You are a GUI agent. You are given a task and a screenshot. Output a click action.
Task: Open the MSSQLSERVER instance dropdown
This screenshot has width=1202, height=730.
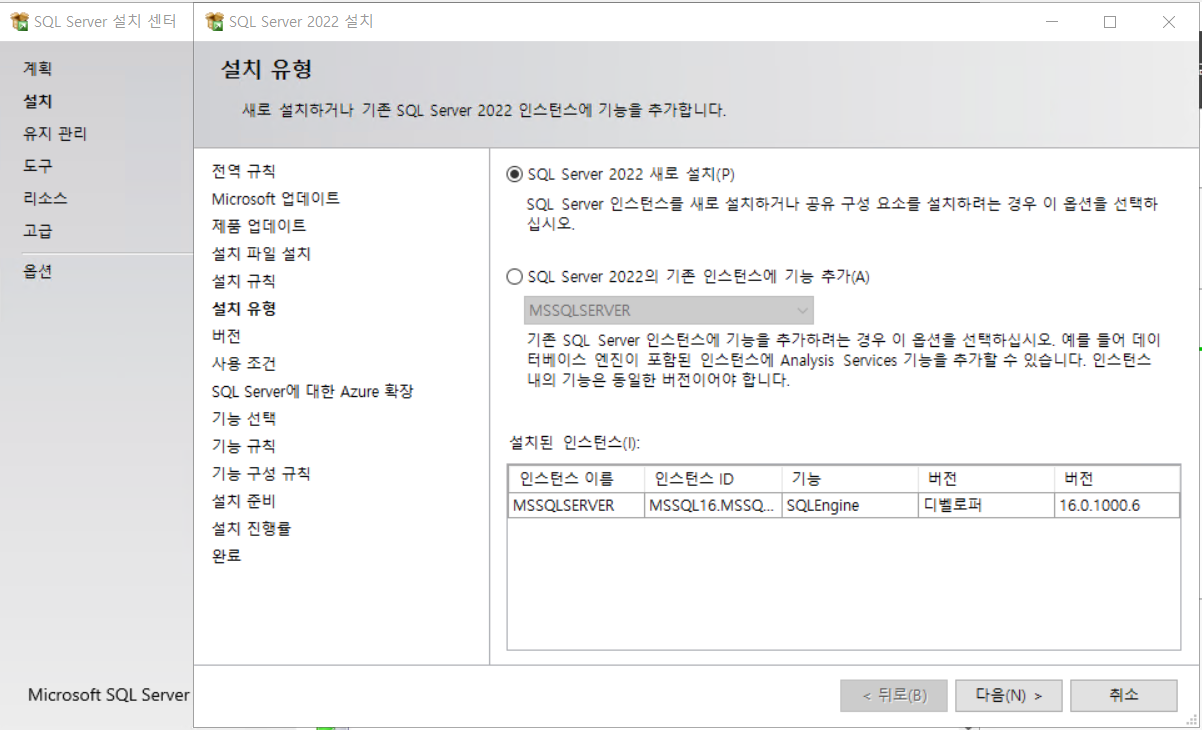(x=669, y=310)
